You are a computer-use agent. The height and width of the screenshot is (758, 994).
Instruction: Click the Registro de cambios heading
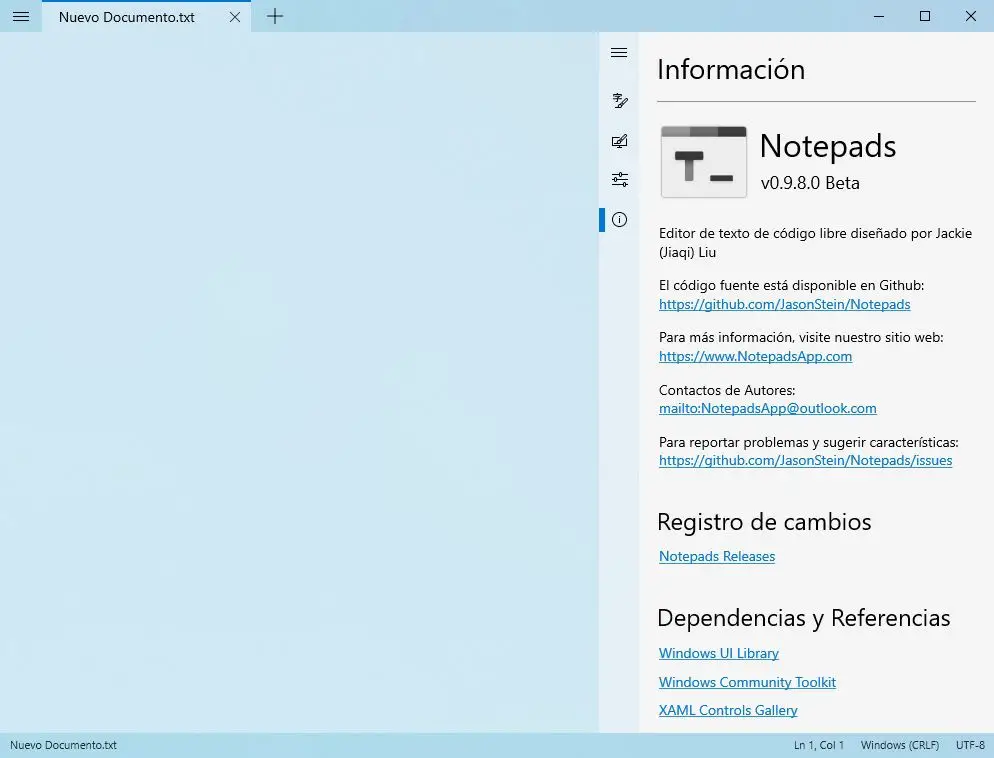764,522
